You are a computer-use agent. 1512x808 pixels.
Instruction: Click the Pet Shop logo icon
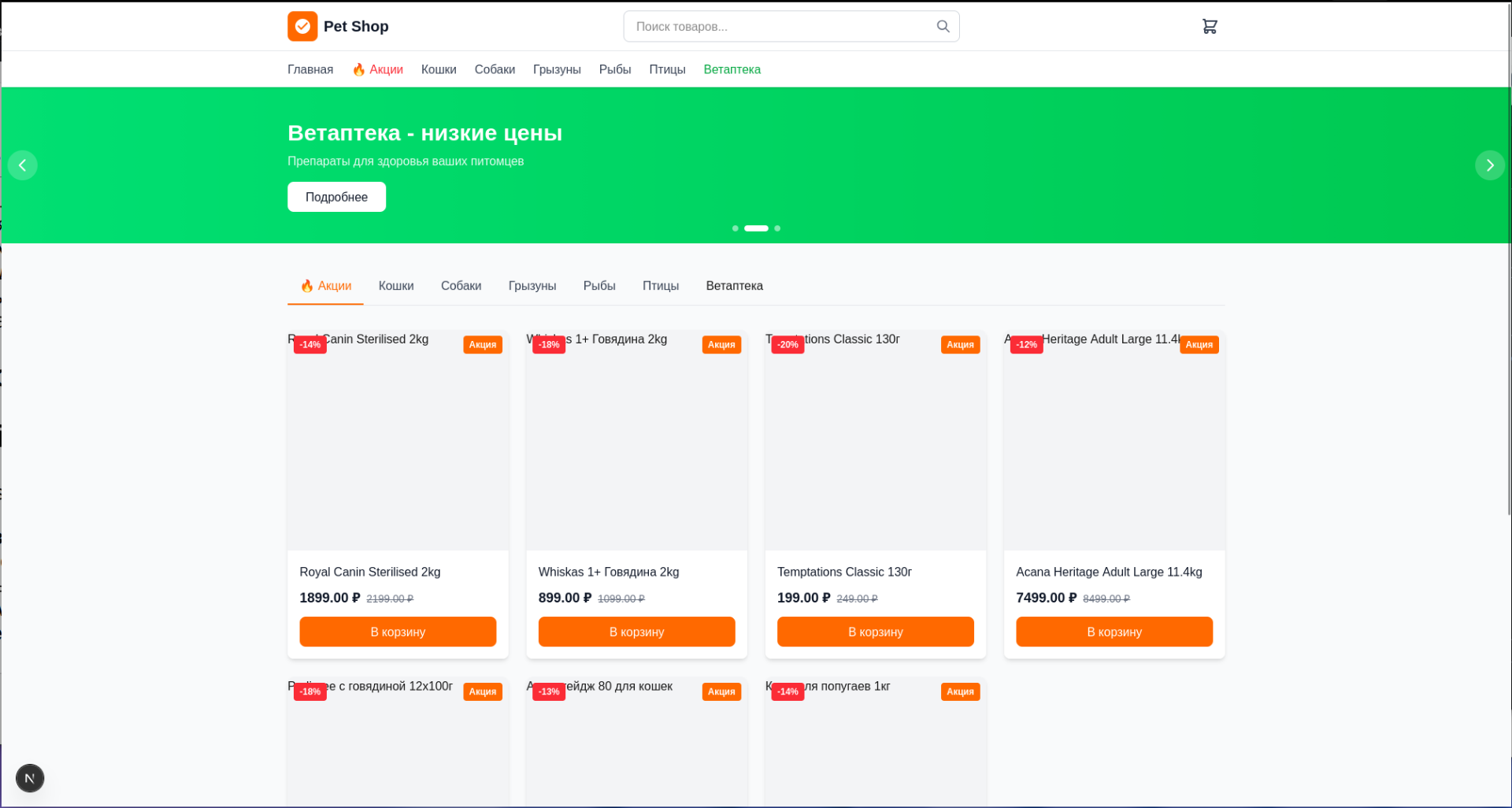(x=302, y=27)
